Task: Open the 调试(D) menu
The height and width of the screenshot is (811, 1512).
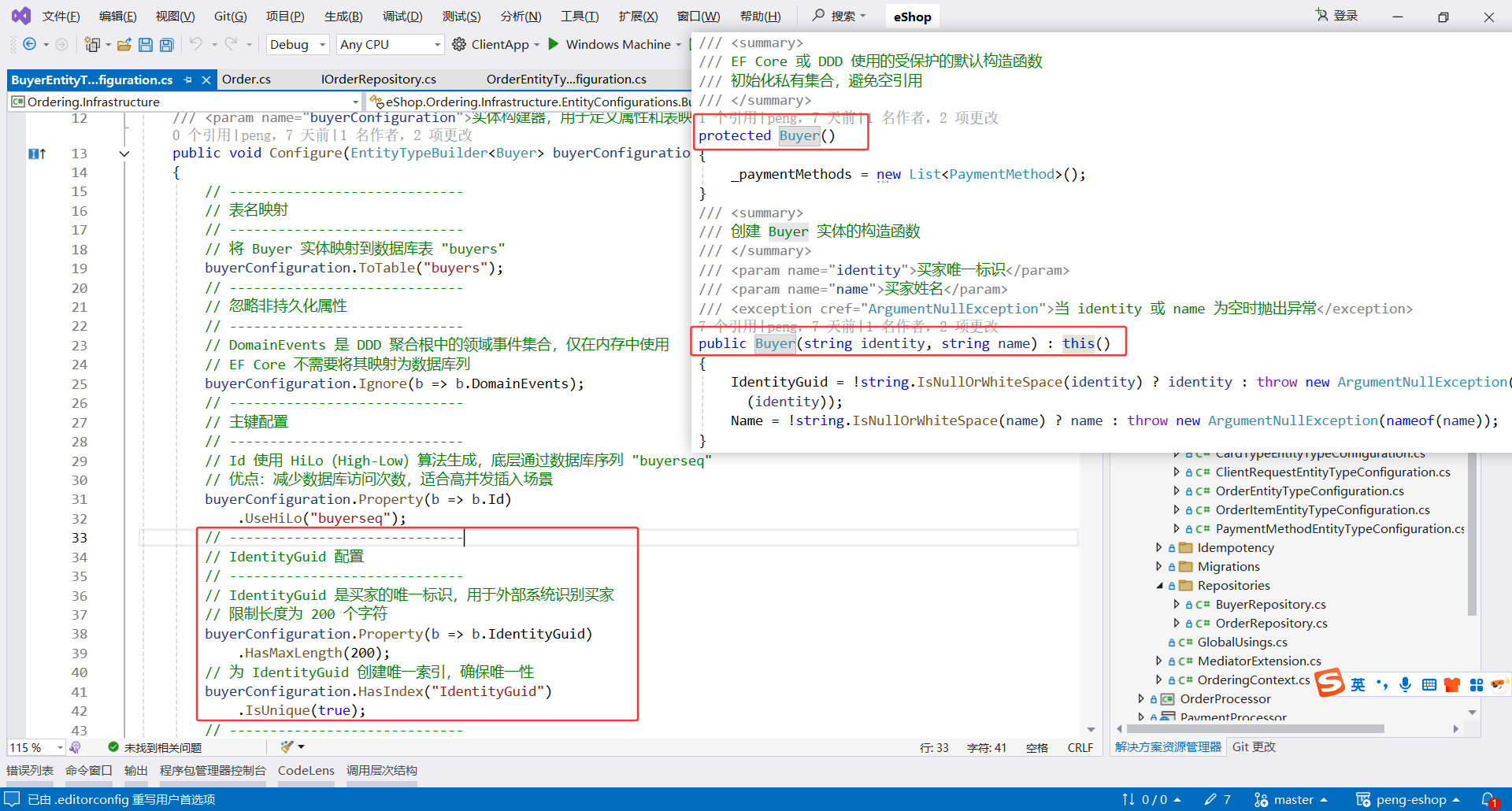Action: tap(402, 16)
